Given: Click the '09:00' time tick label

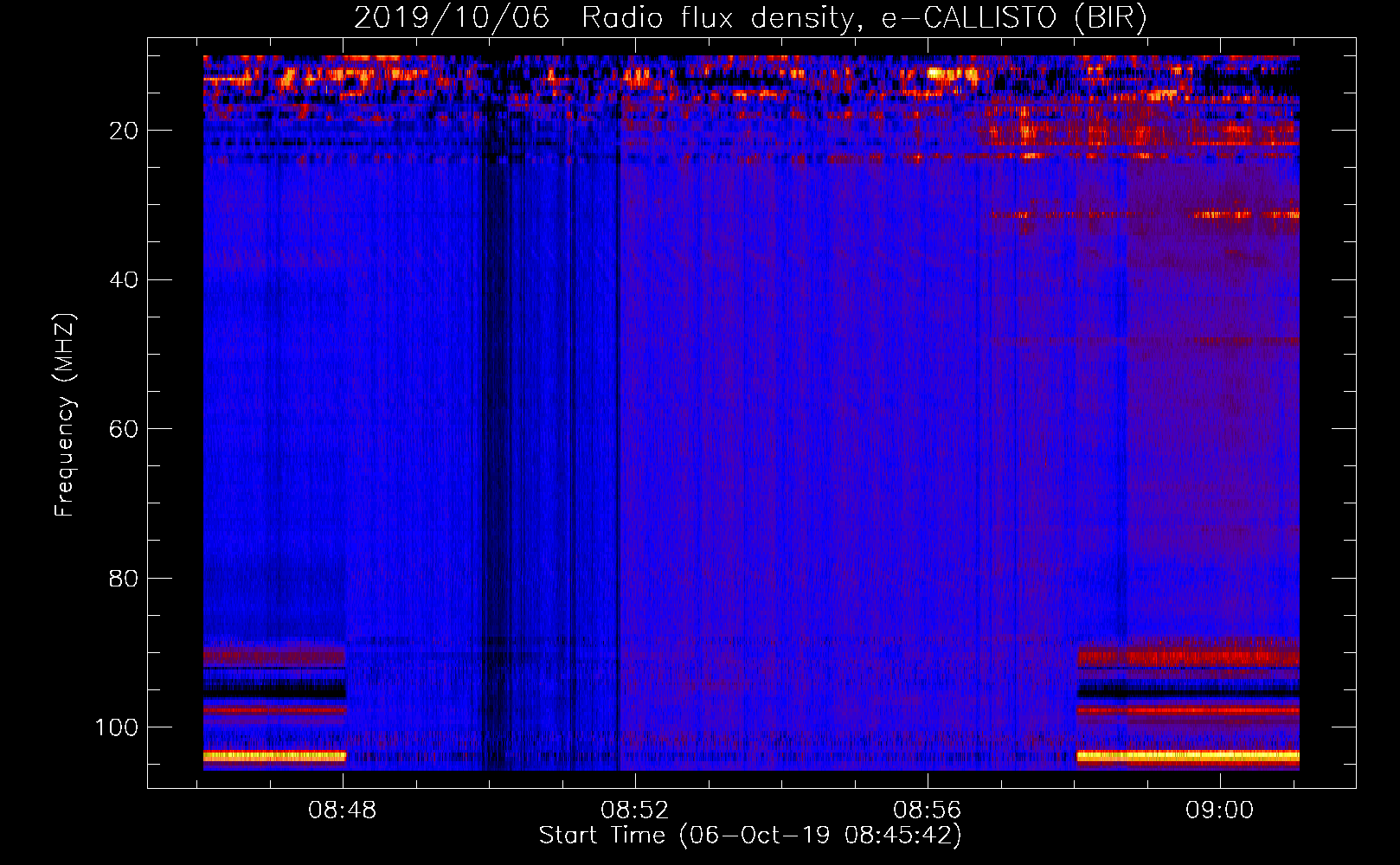Looking at the screenshot, I should point(1219,811).
